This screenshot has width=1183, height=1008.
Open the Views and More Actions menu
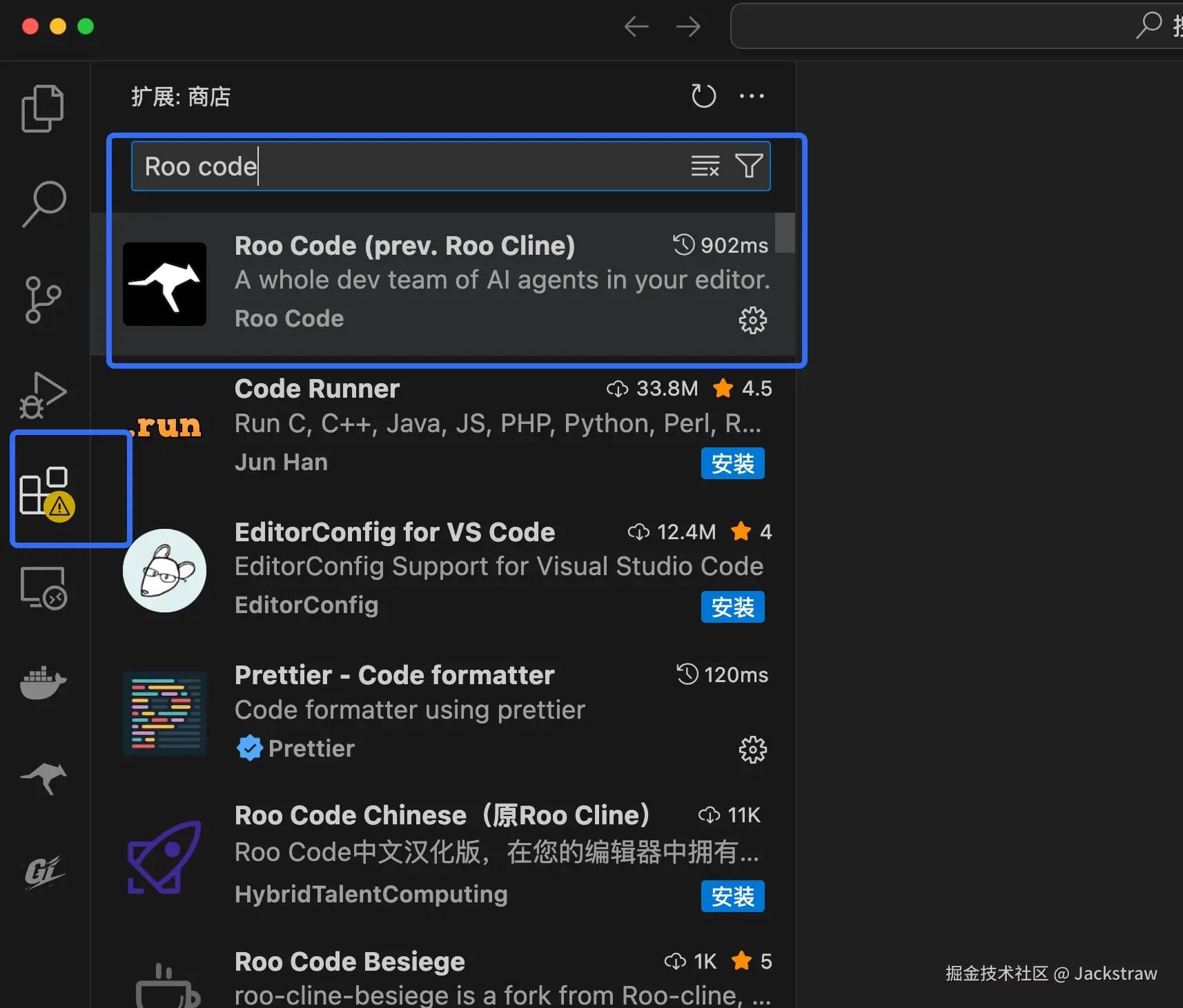point(752,96)
